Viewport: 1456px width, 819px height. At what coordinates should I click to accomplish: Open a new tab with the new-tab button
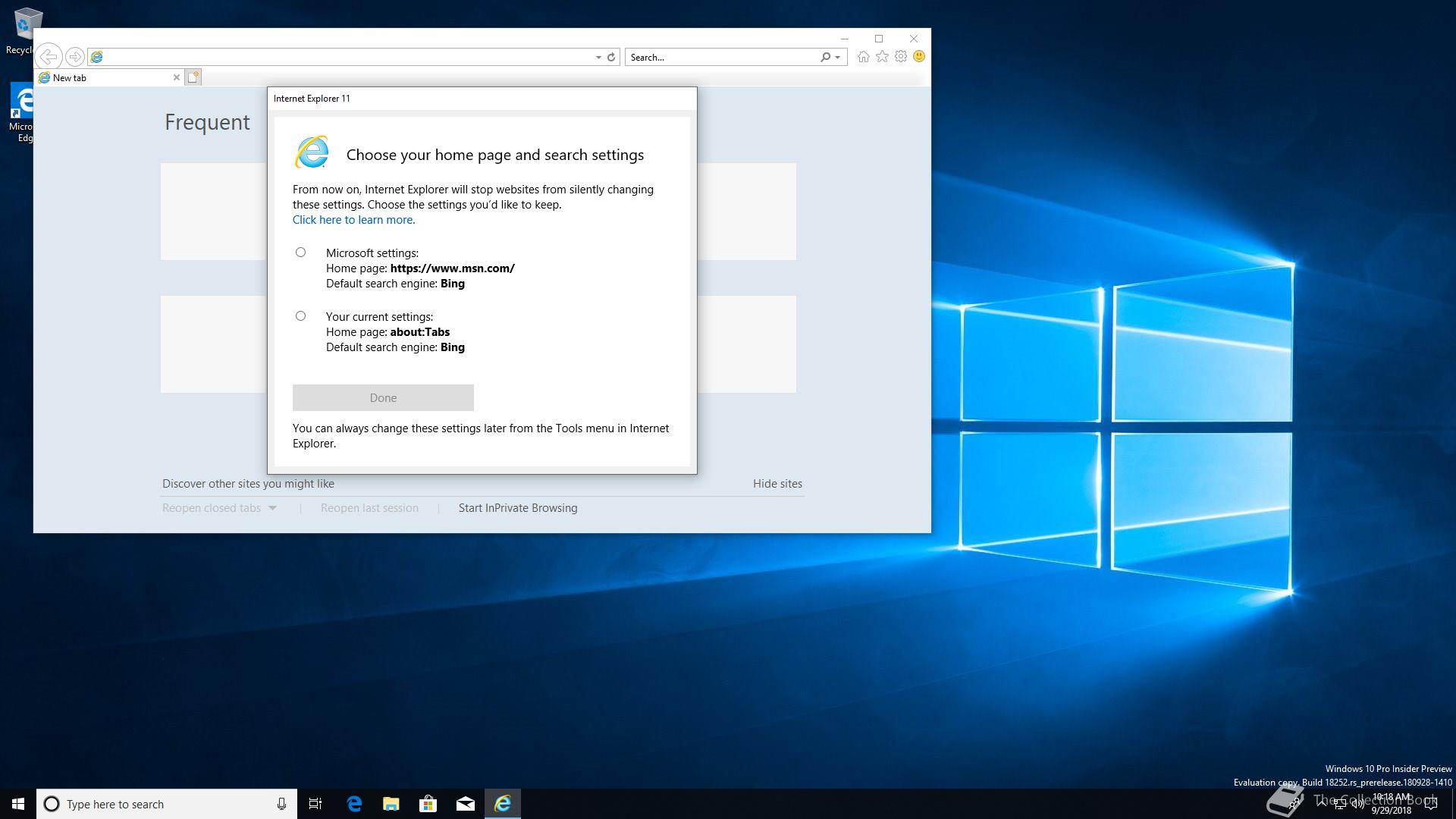(x=193, y=77)
